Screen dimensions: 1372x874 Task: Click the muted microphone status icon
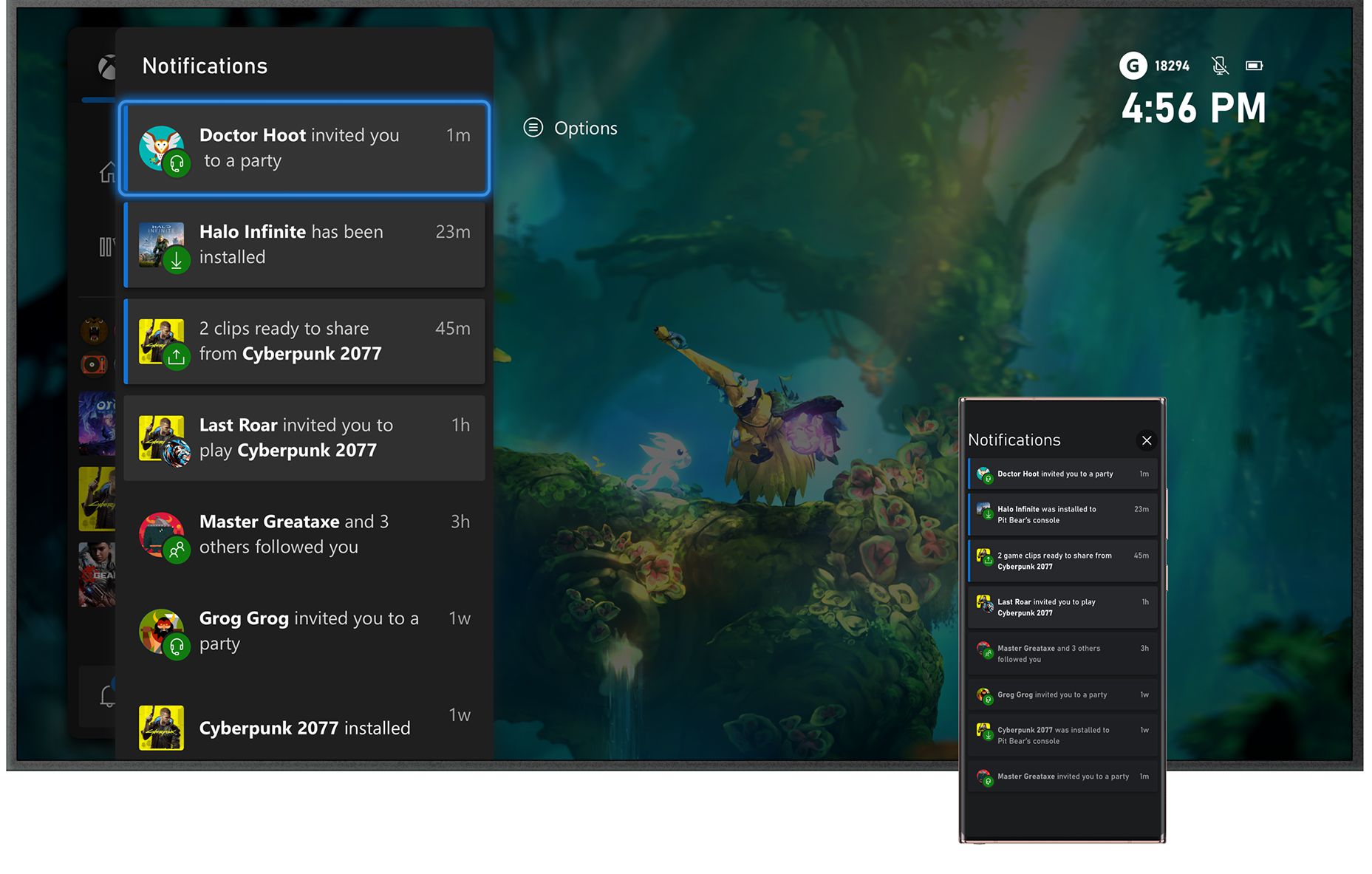pyautogui.click(x=1221, y=66)
